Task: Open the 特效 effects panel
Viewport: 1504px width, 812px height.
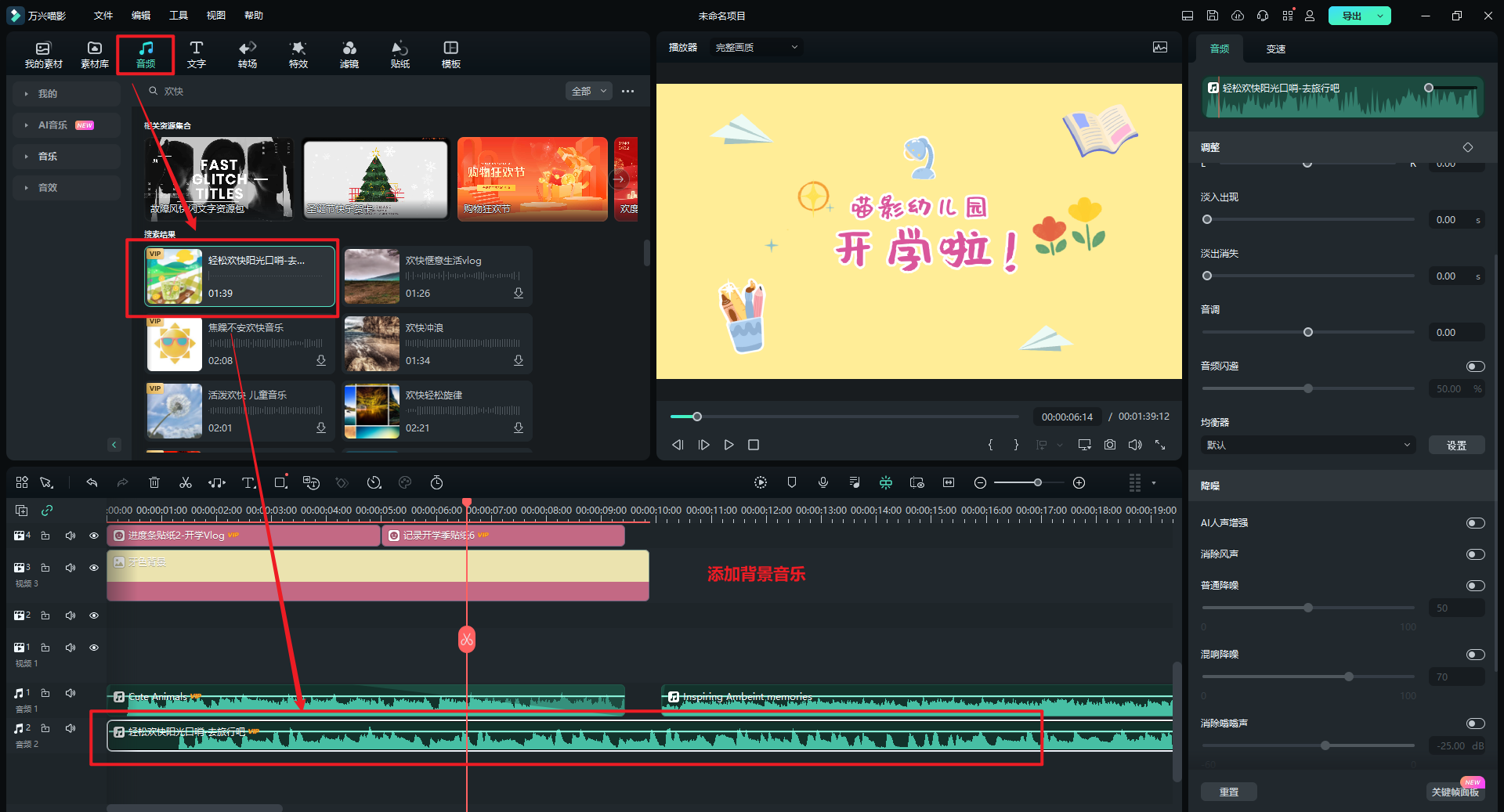Action: point(298,54)
